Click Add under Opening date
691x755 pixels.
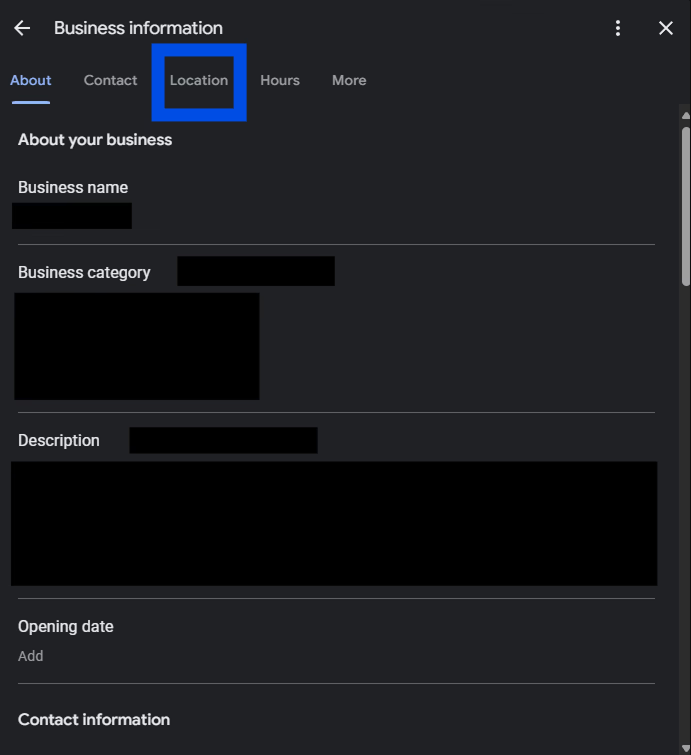click(31, 656)
